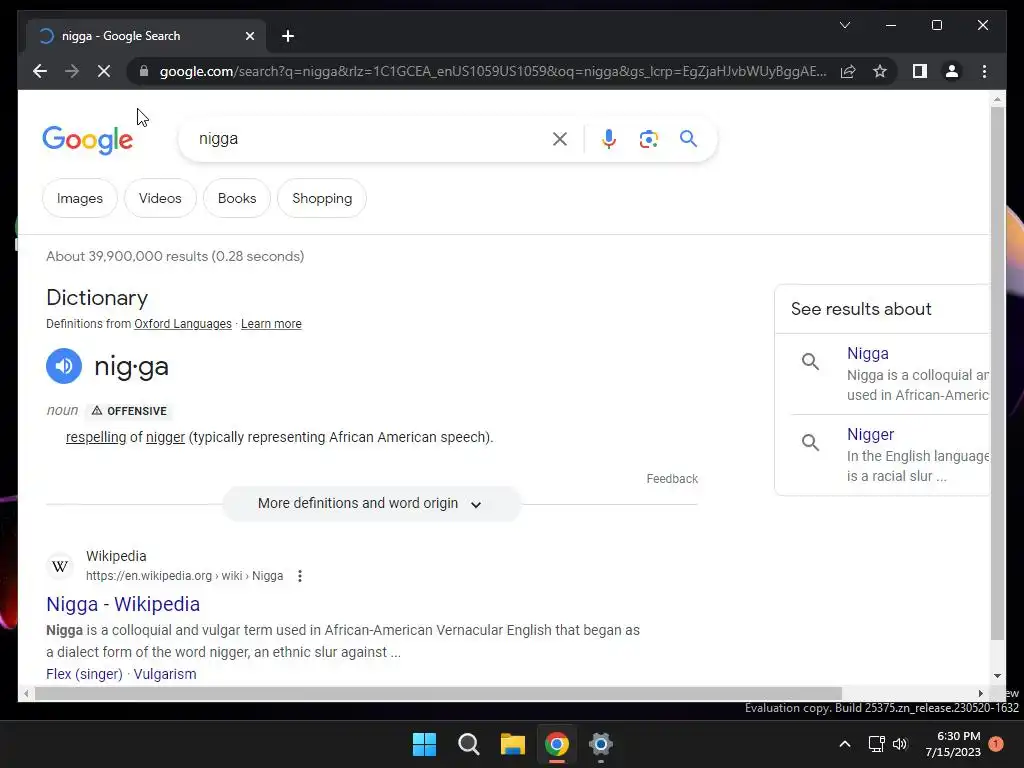This screenshot has height=768, width=1024.
Task: Switch to the Images results
Action: point(80,199)
